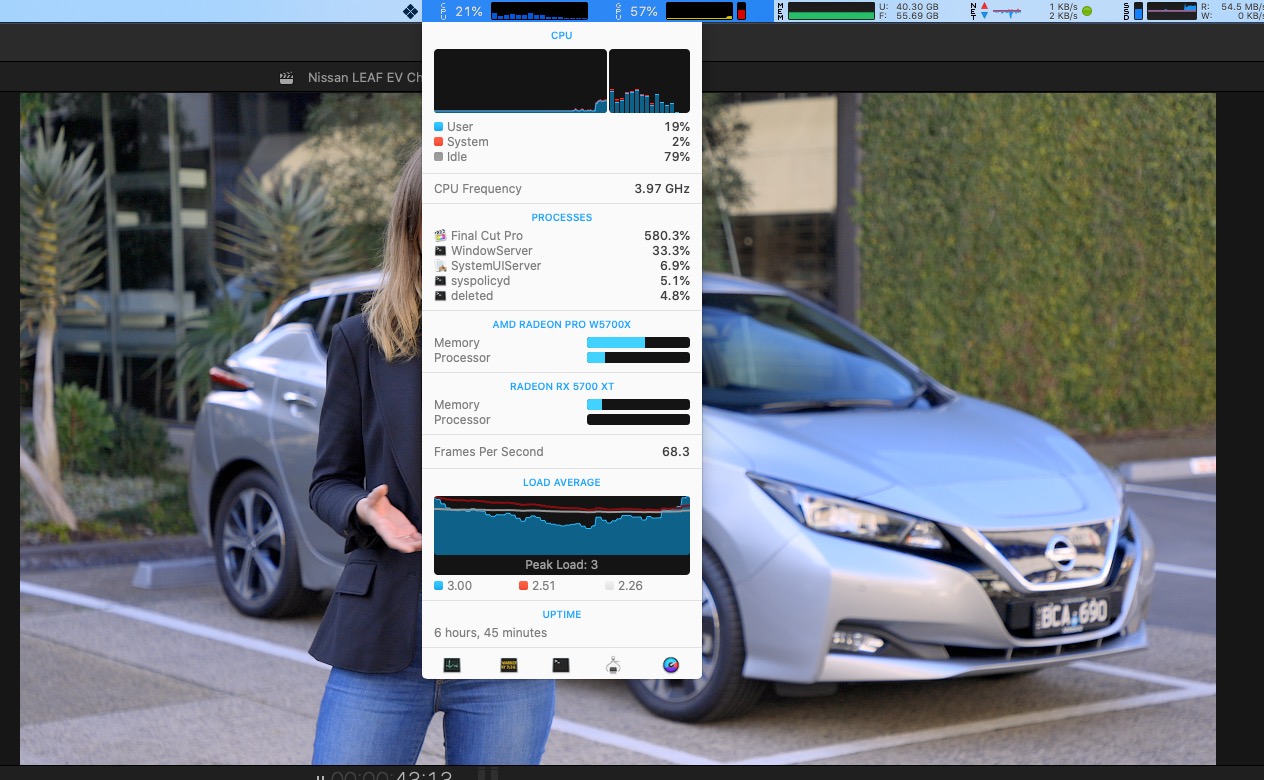Click the clapperboard icon beside Nissan LEAF title
The width and height of the screenshot is (1264, 780).
click(287, 78)
